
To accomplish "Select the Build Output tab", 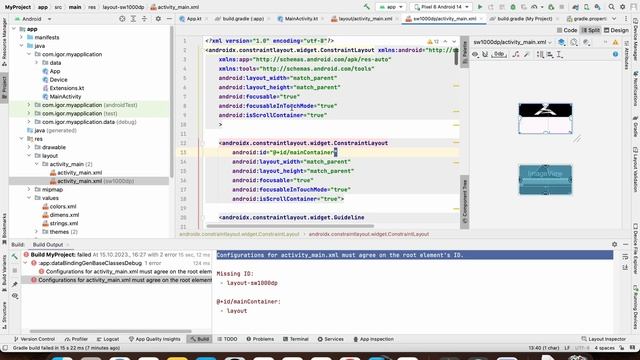I will tap(48, 244).
